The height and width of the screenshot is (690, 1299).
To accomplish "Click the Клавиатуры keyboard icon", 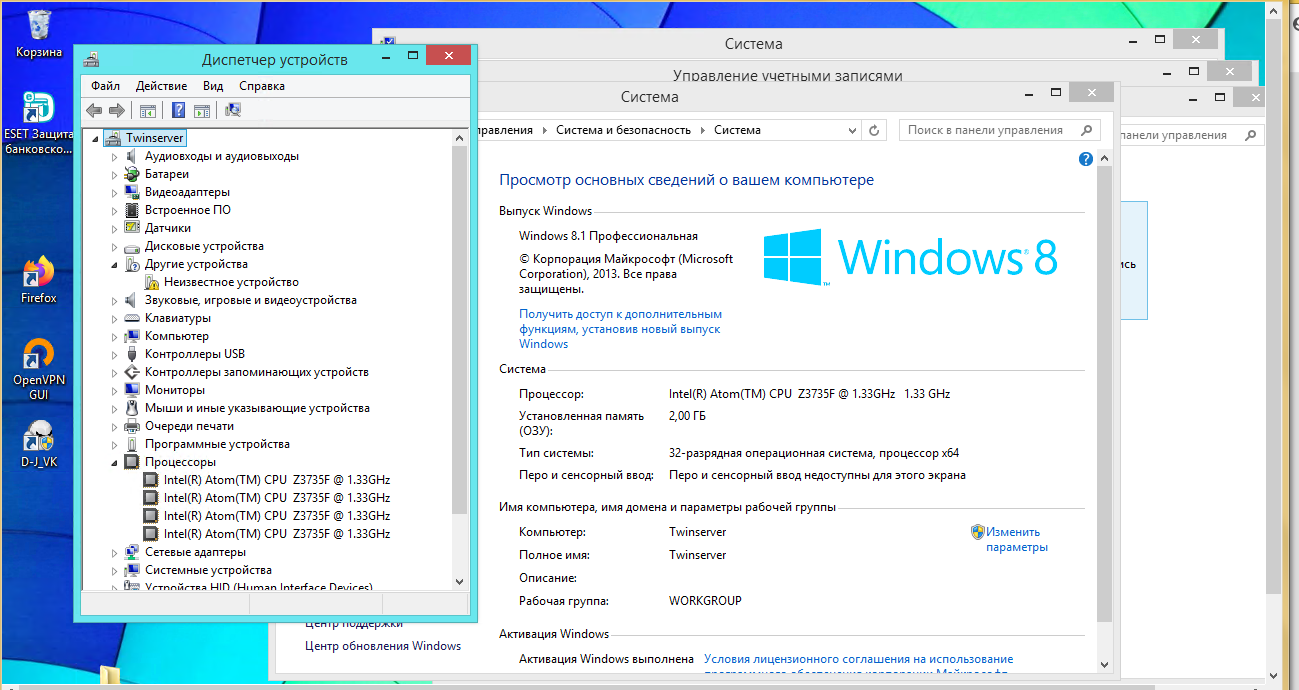I will tap(132, 318).
